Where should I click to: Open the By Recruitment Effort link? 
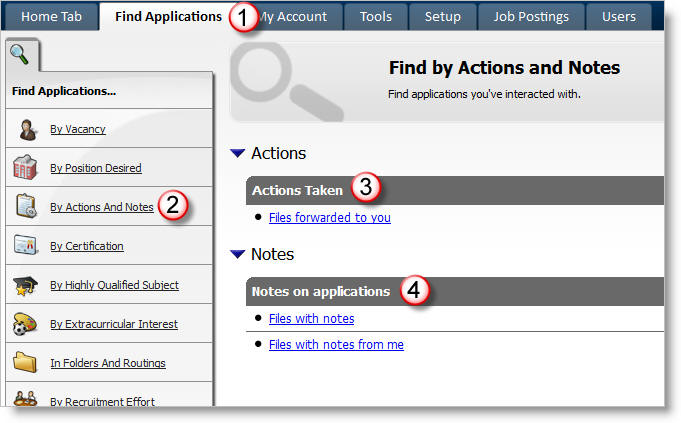pyautogui.click(x=102, y=402)
